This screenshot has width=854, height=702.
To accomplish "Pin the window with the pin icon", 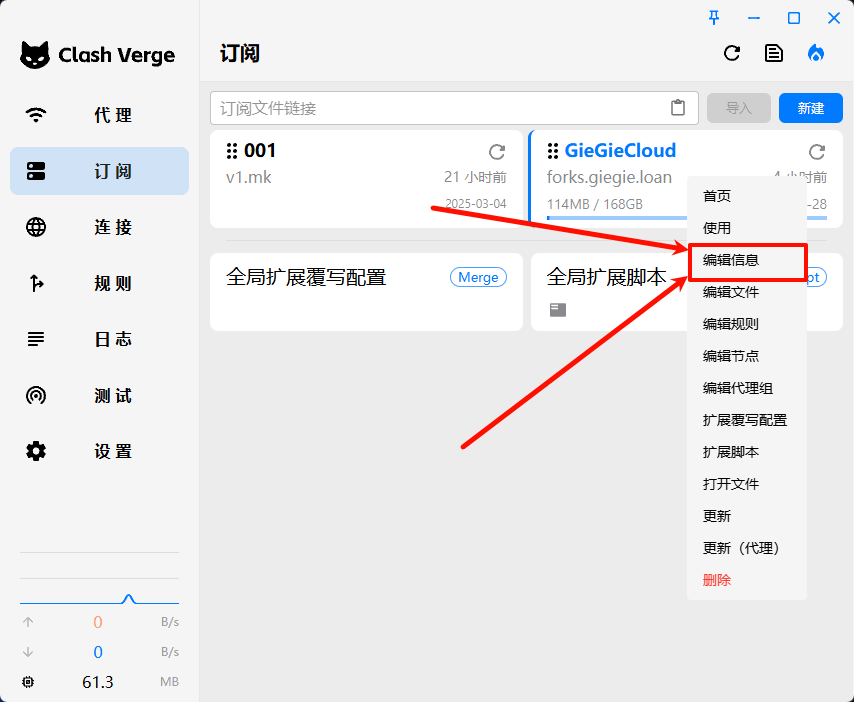I will [x=714, y=18].
